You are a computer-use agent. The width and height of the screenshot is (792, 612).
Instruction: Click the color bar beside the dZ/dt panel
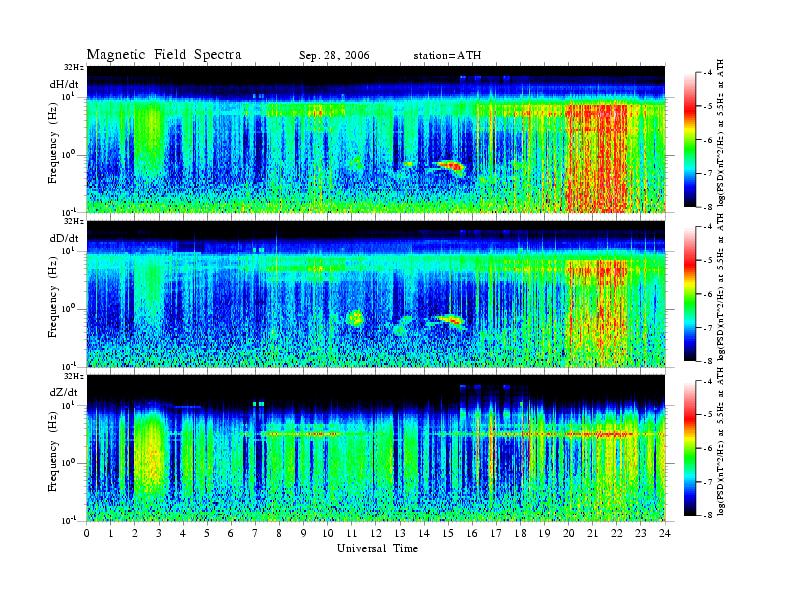tap(689, 448)
